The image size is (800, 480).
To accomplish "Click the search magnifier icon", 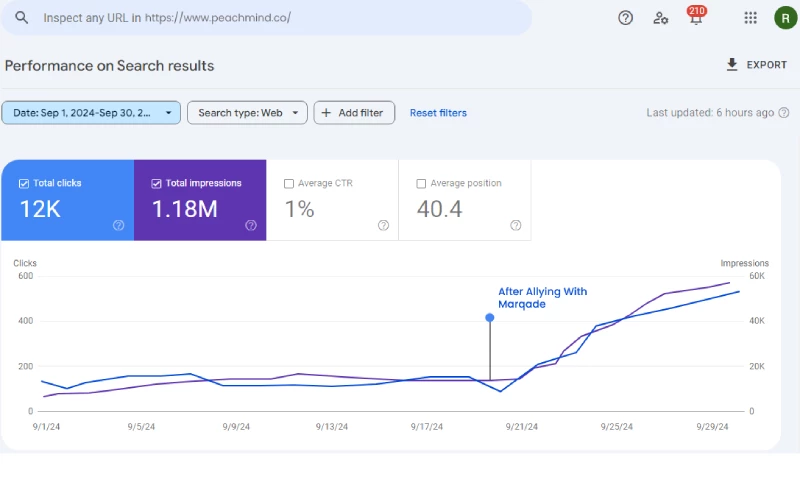I will click(21, 18).
